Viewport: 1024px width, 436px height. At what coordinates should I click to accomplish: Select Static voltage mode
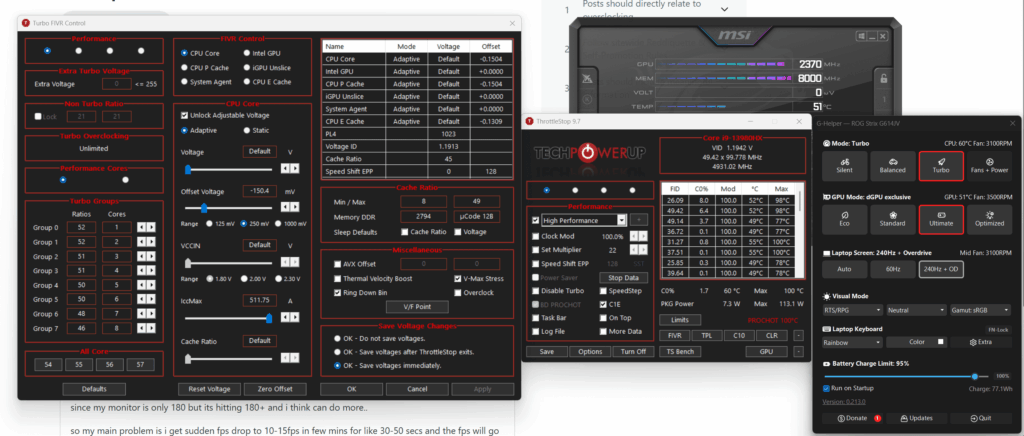247,130
